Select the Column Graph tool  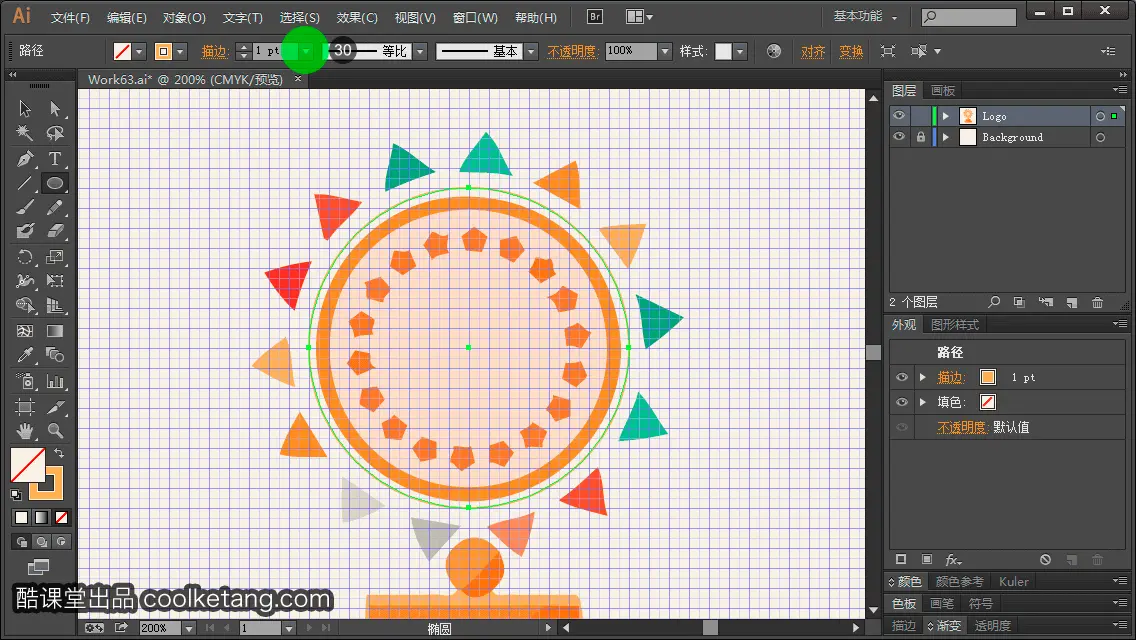55,381
